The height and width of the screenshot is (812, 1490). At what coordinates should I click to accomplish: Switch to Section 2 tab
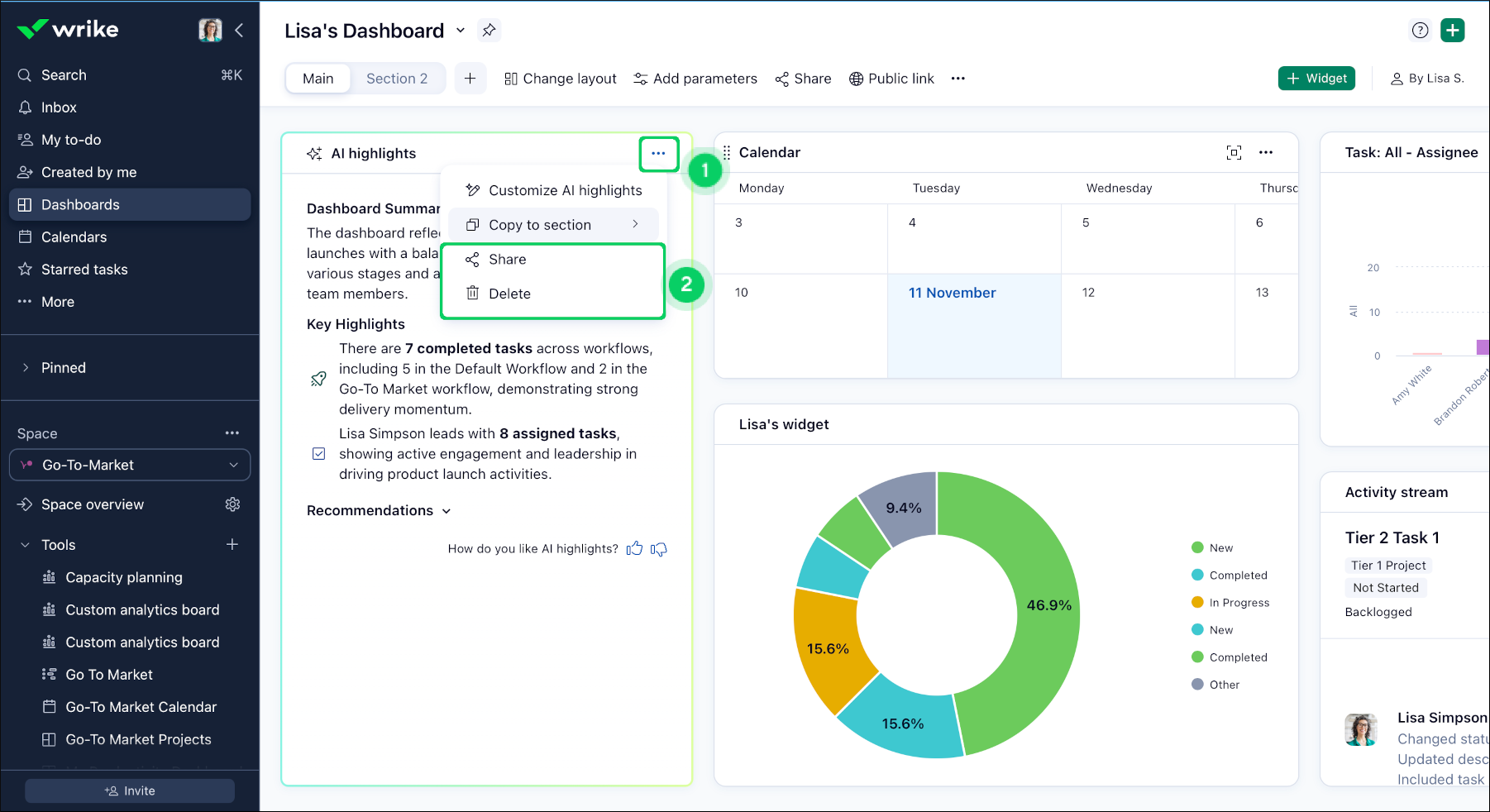pyautogui.click(x=397, y=79)
